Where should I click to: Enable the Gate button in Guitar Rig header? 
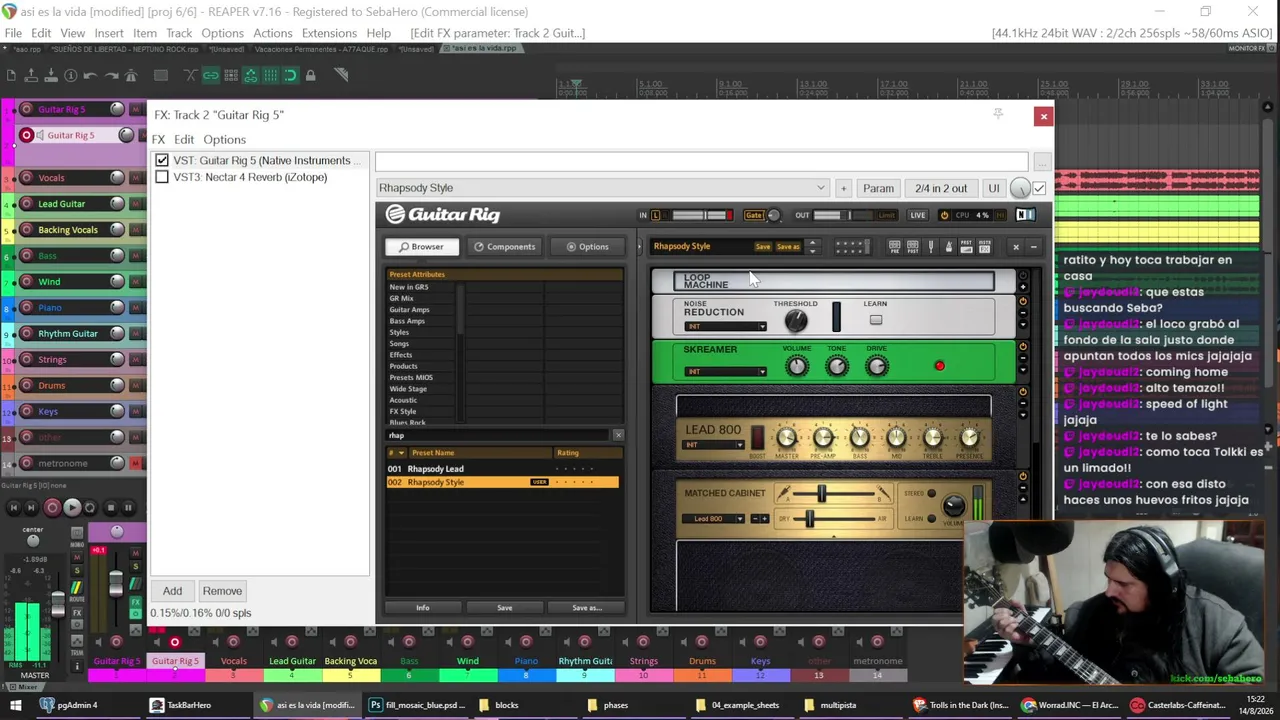pyautogui.click(x=754, y=215)
